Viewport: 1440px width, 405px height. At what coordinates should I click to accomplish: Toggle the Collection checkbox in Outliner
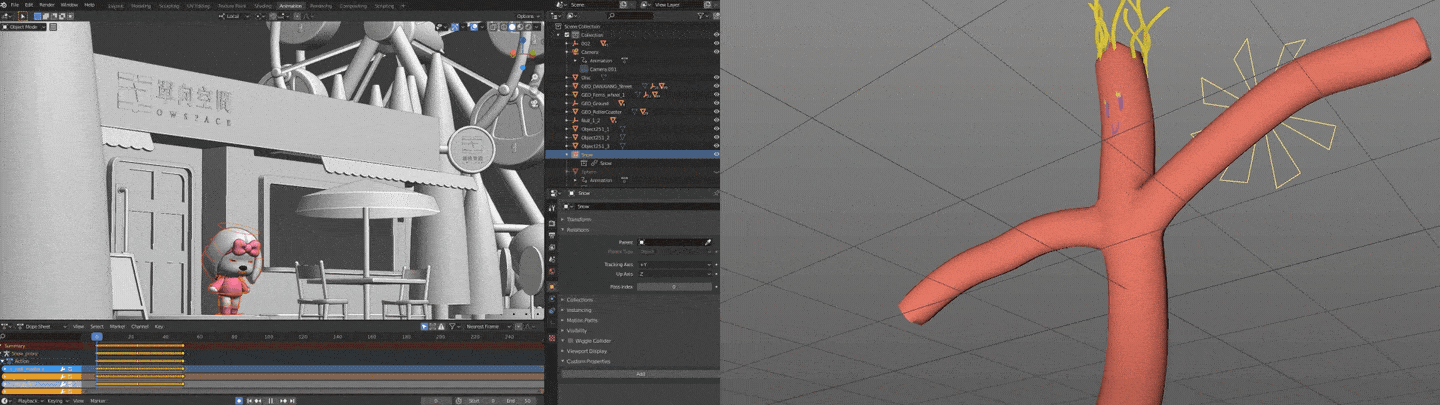pos(566,35)
